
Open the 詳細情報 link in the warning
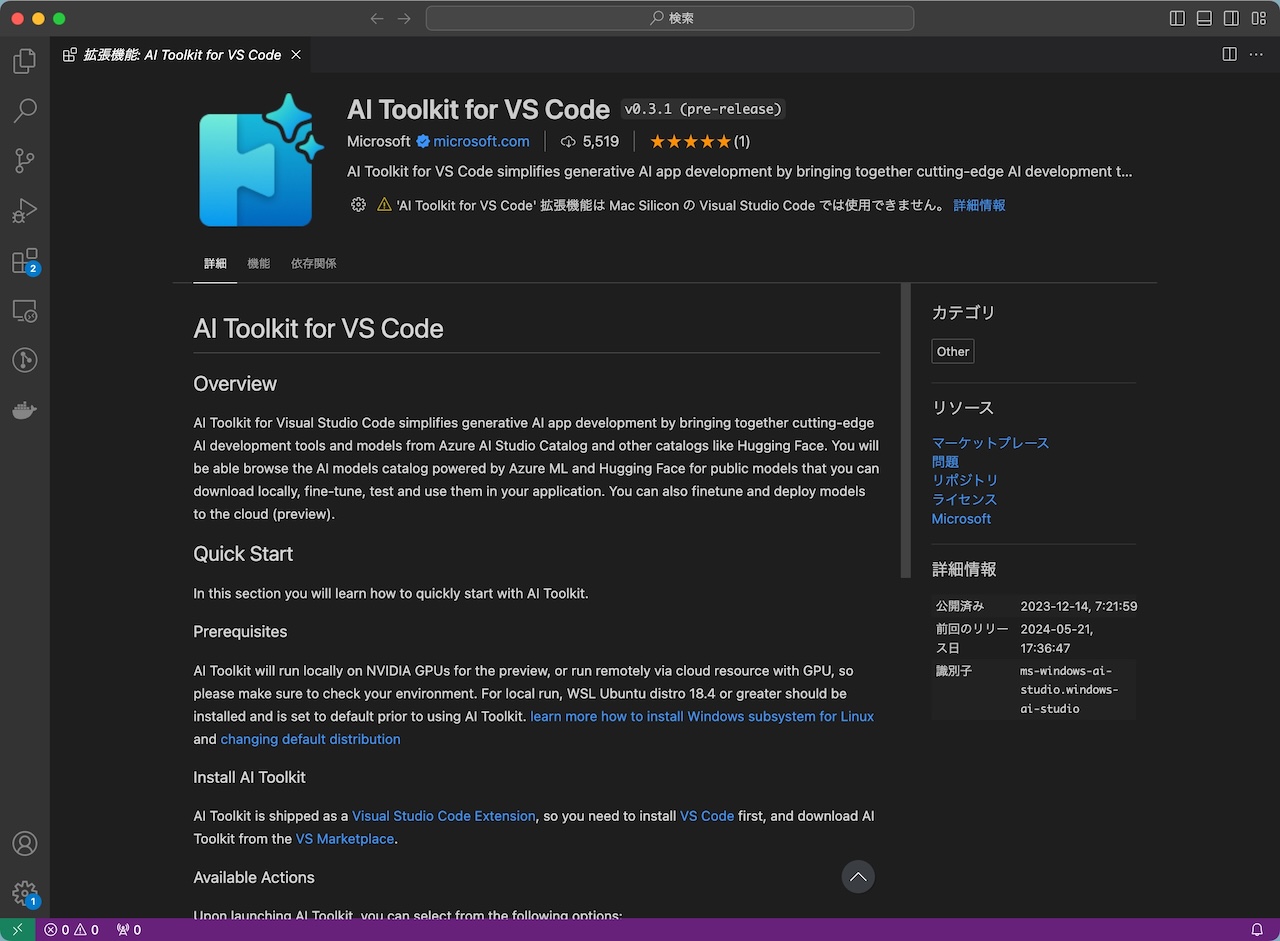point(979,205)
